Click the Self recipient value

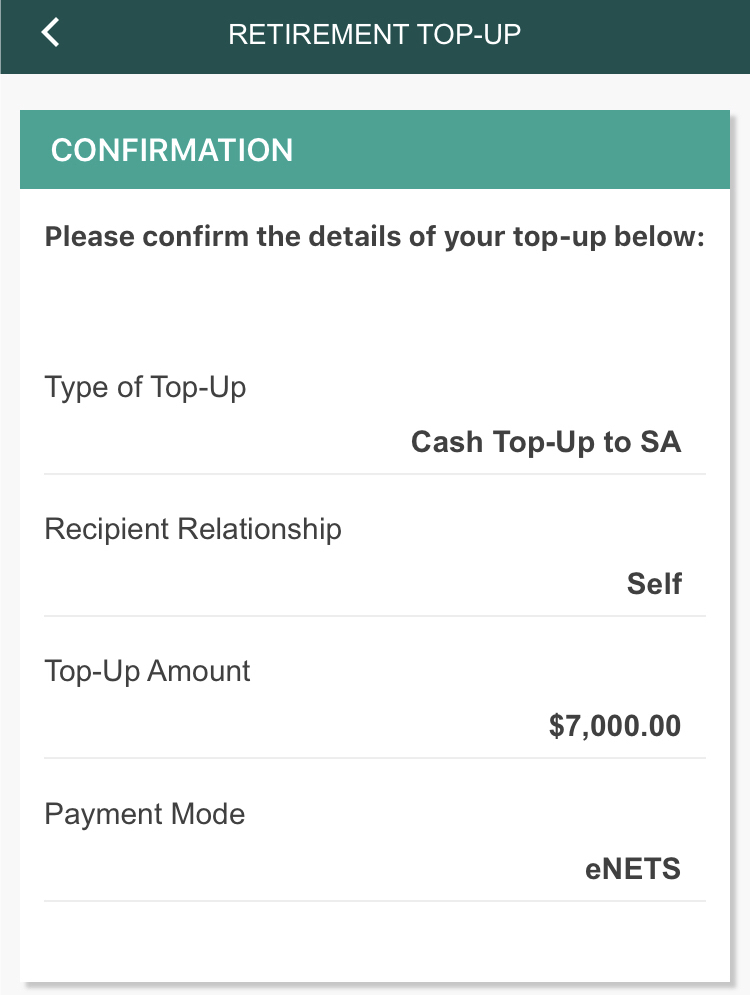point(654,584)
